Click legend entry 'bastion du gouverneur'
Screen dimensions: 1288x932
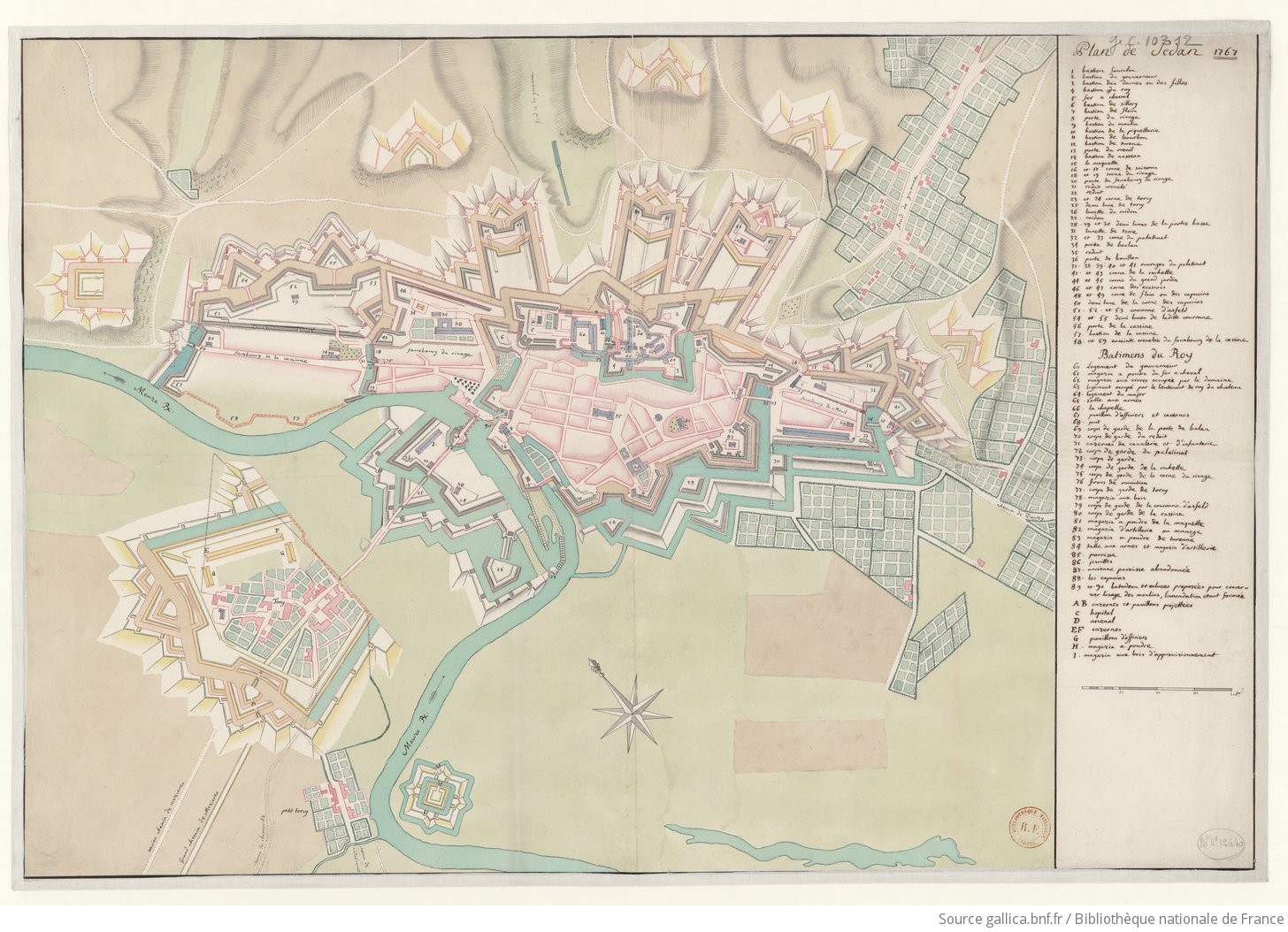[x=1118, y=77]
